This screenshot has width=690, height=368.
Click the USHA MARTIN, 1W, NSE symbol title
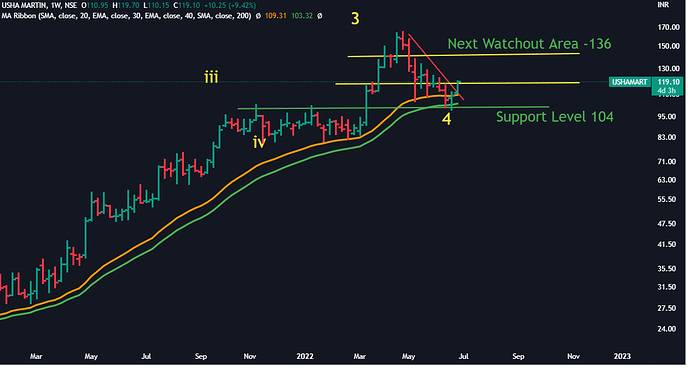(x=39, y=6)
